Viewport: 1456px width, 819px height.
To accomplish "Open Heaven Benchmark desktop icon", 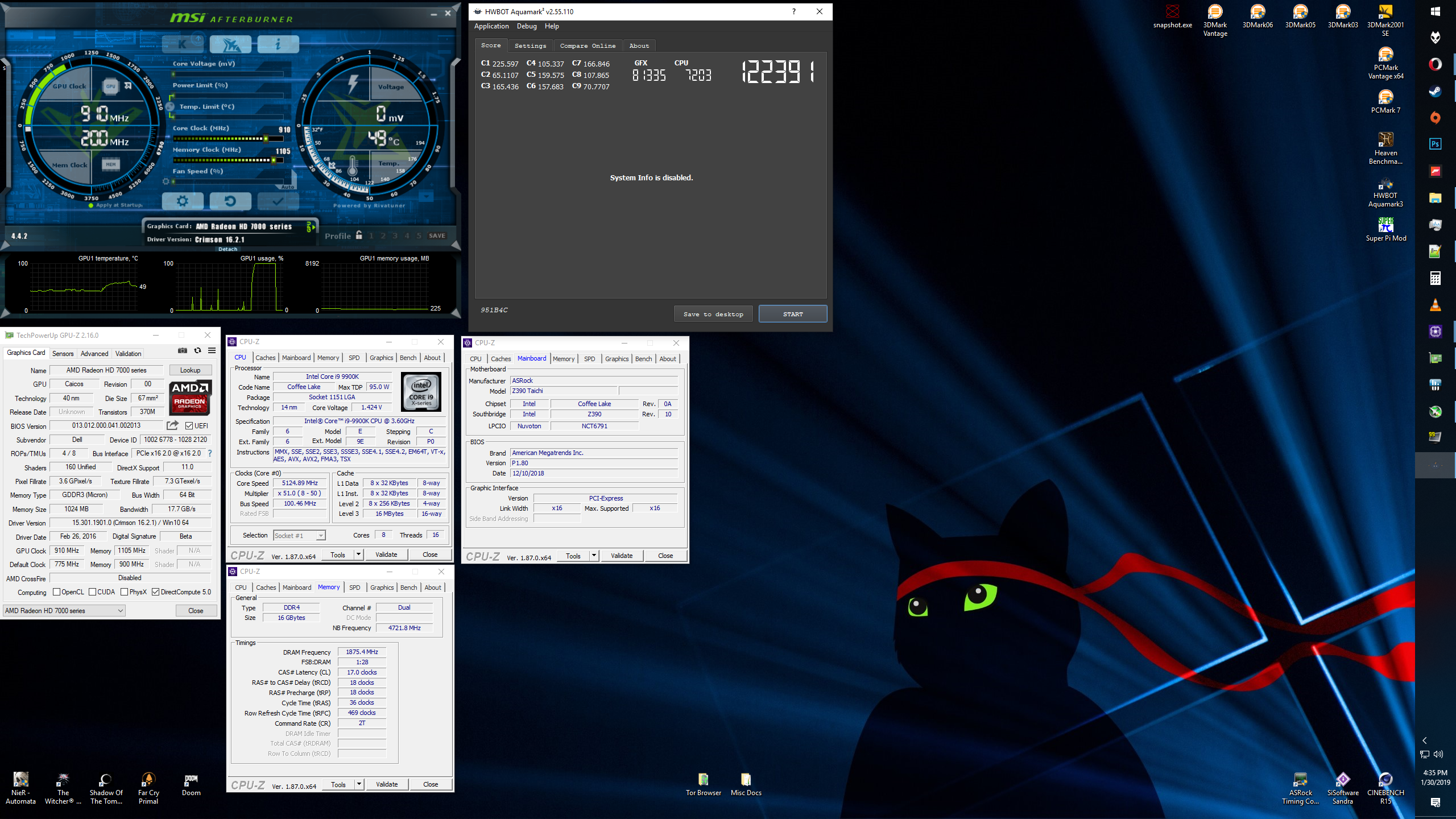I will tap(1385, 149).
